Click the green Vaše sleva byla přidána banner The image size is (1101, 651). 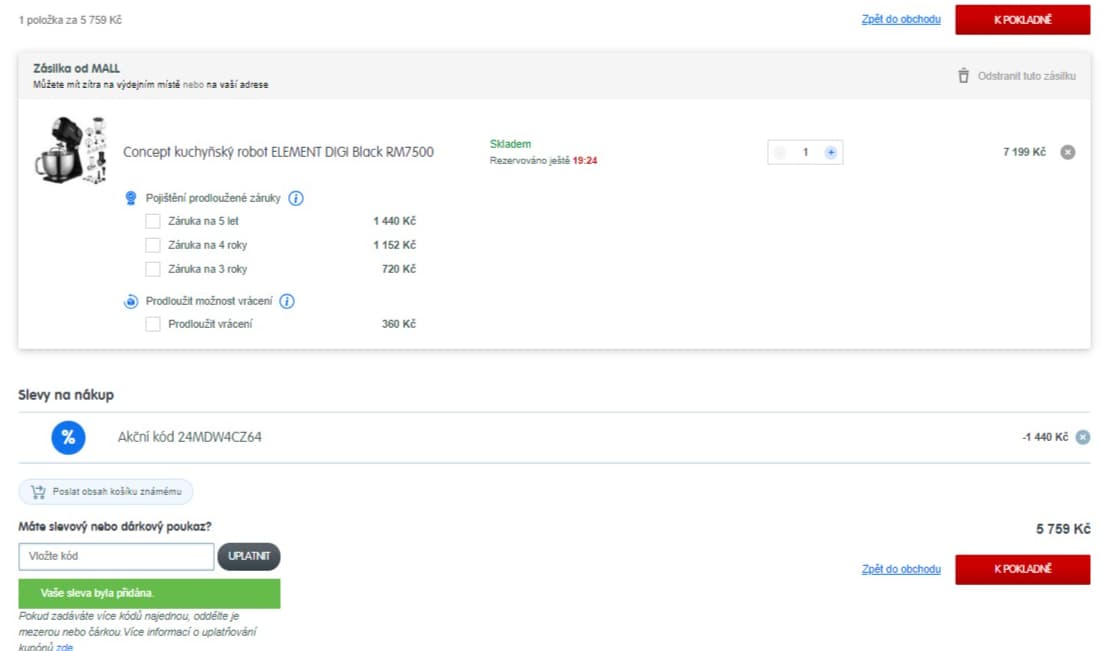pyautogui.click(x=149, y=593)
